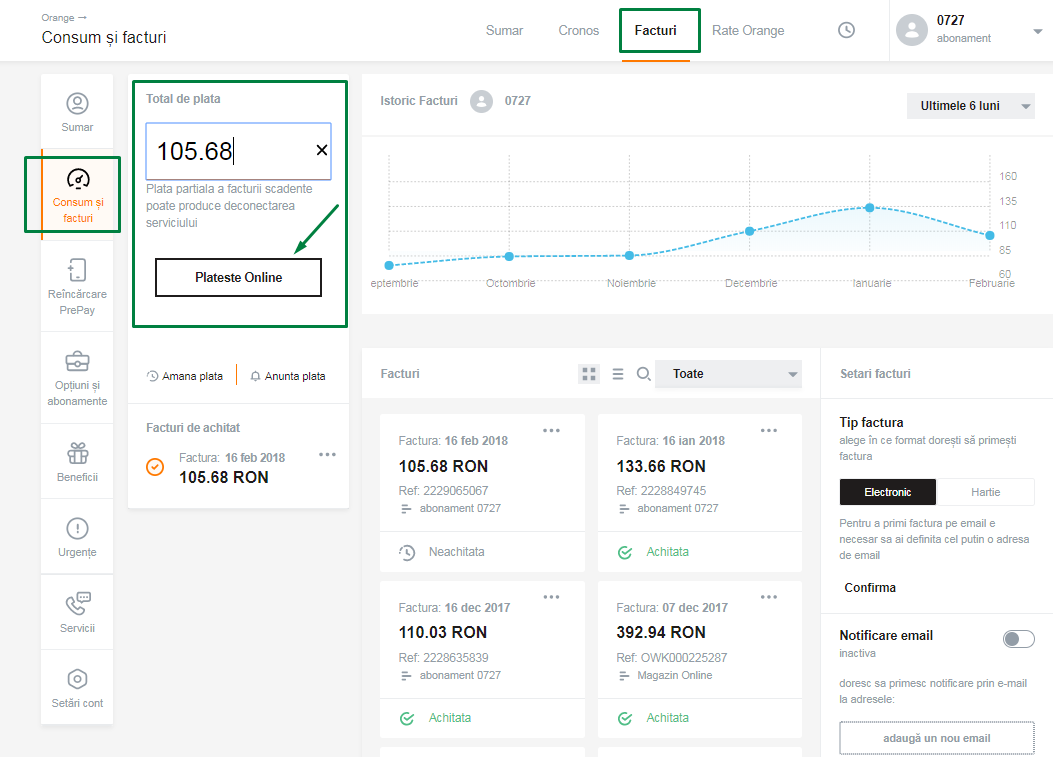Click the Magazin Online label

click(675, 675)
